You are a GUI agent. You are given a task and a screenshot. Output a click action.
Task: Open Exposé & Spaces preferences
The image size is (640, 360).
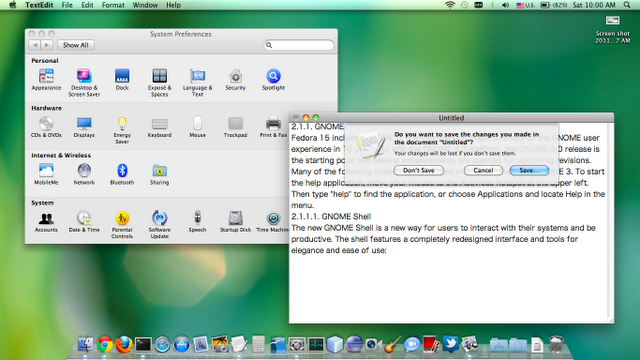tap(160, 82)
